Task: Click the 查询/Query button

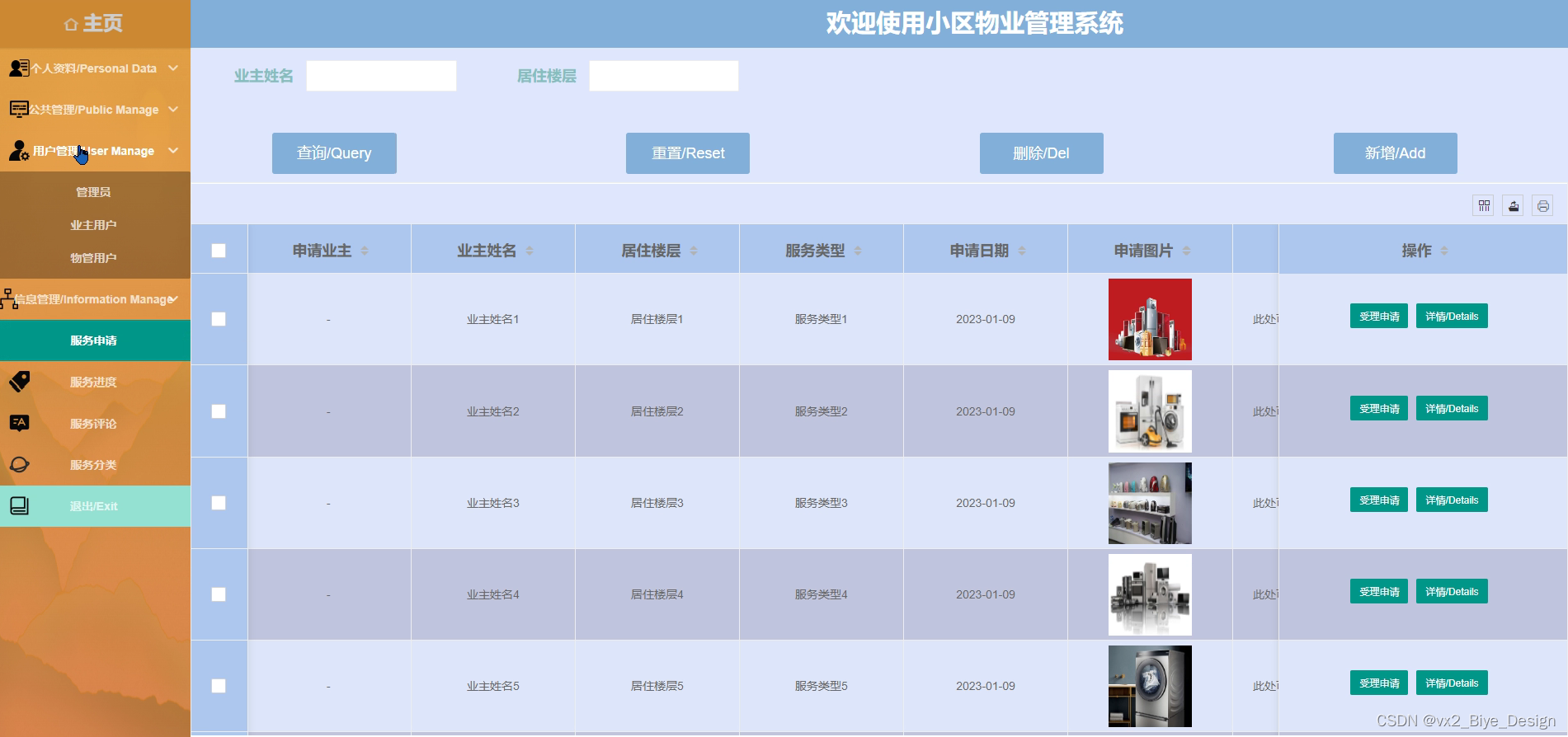Action: click(334, 153)
